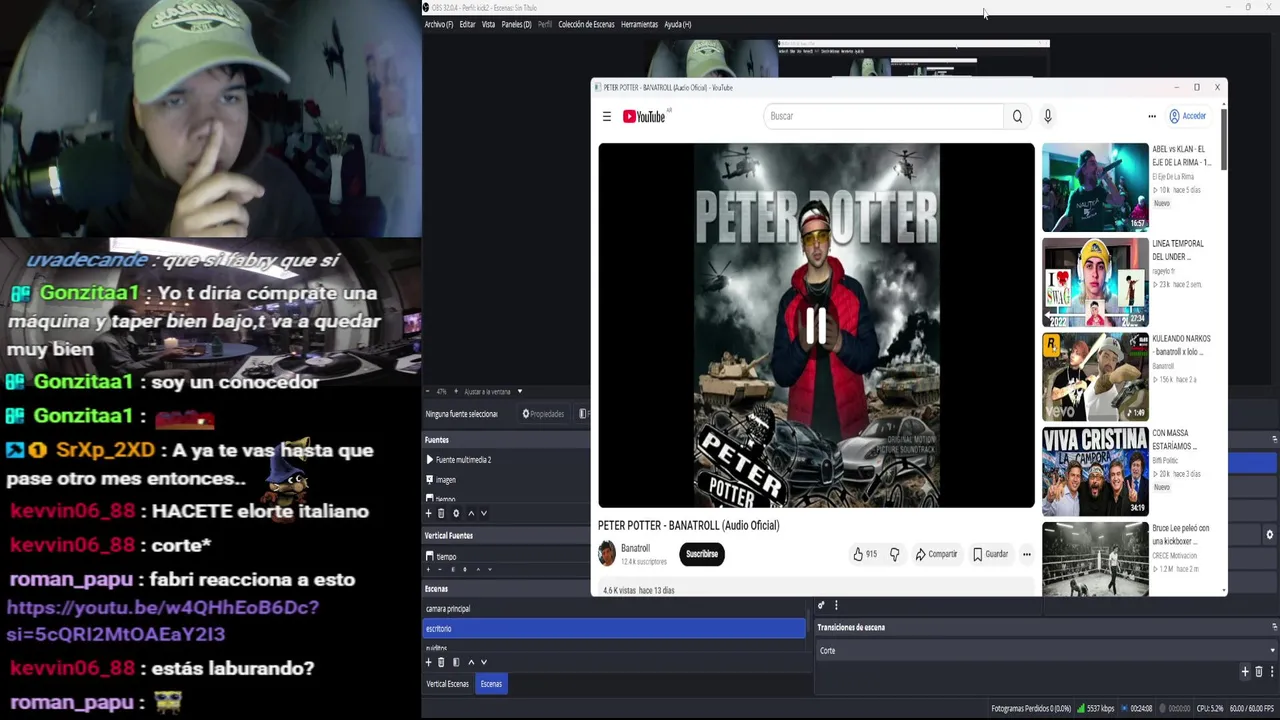Open the Banatroll channel avatar
This screenshot has height=720, width=1280.
pos(607,553)
